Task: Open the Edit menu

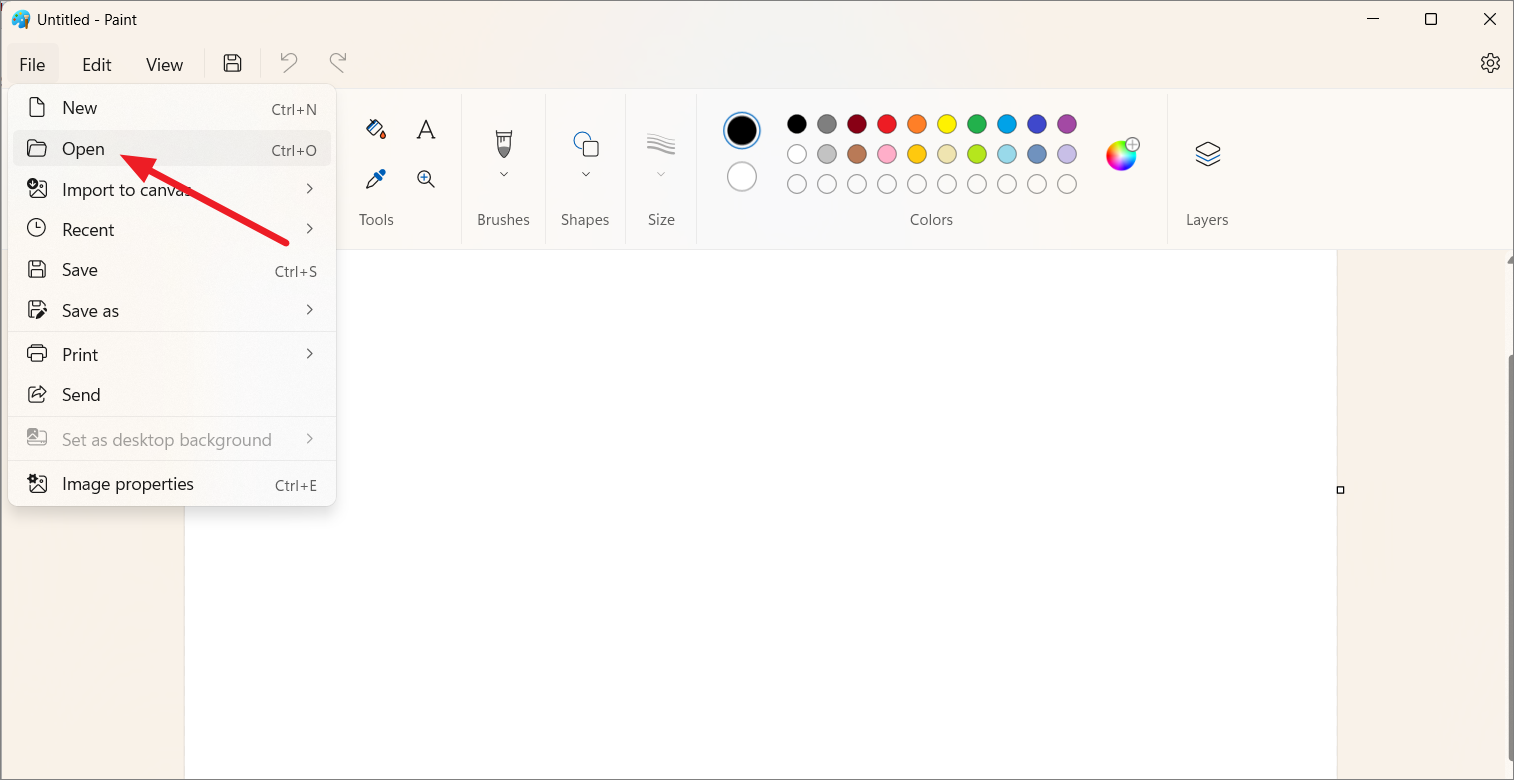Action: 97,64
